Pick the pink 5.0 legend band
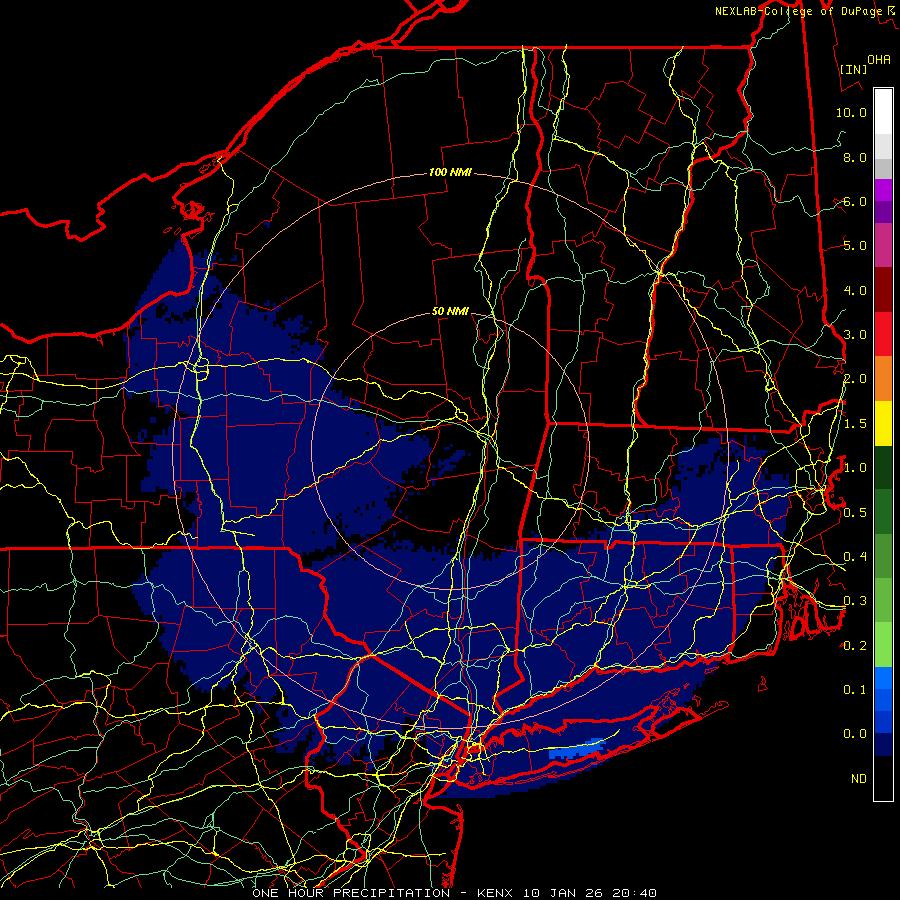 tap(883, 245)
